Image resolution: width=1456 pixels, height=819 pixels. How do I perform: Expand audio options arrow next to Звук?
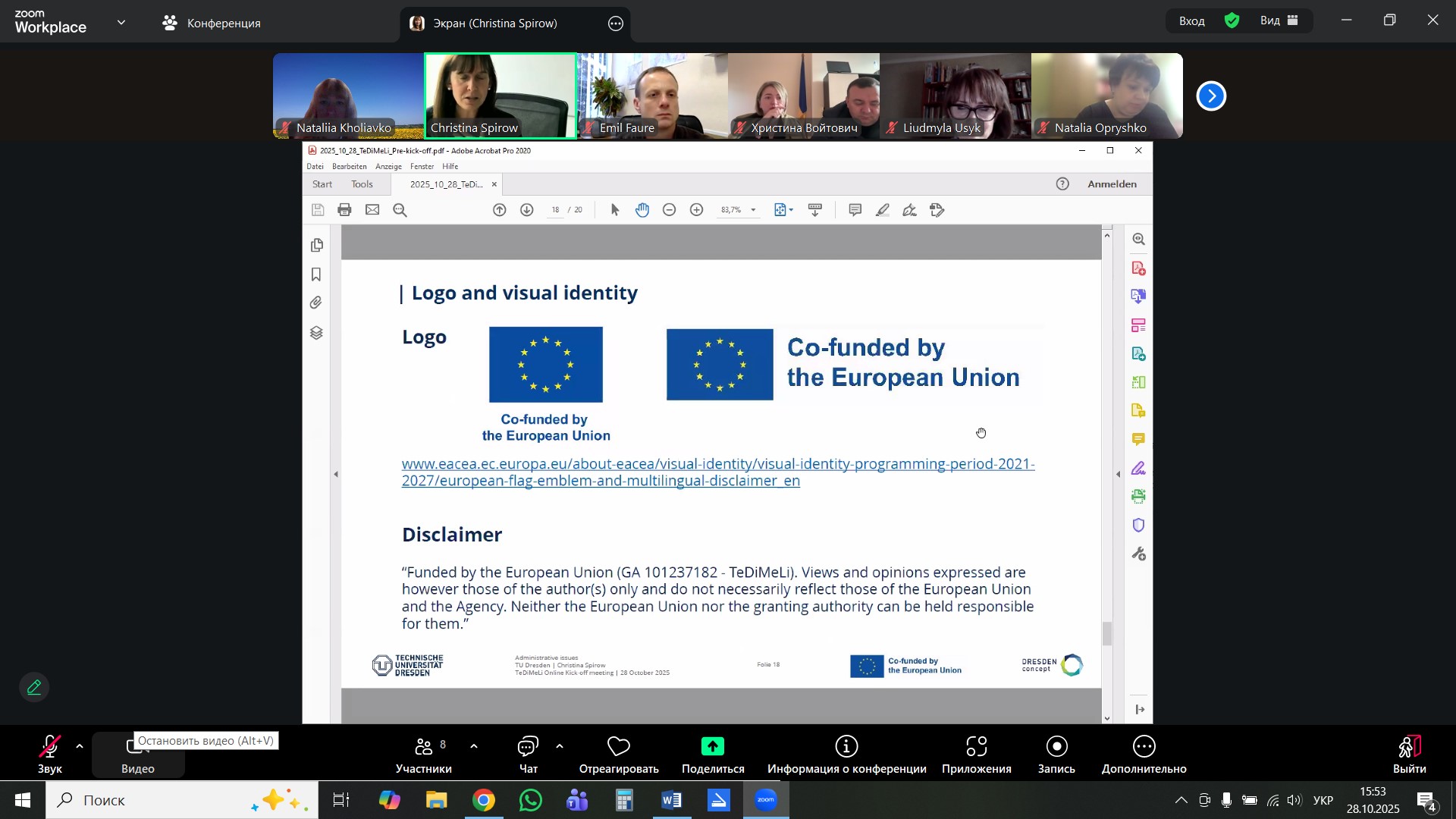coord(80,747)
